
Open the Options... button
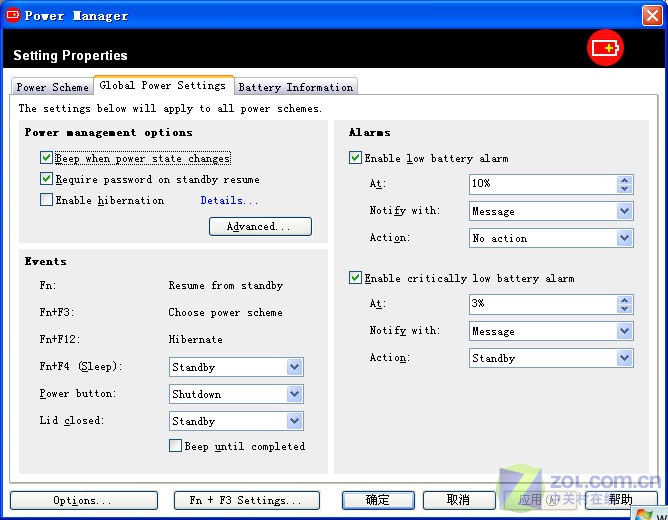coord(84,500)
